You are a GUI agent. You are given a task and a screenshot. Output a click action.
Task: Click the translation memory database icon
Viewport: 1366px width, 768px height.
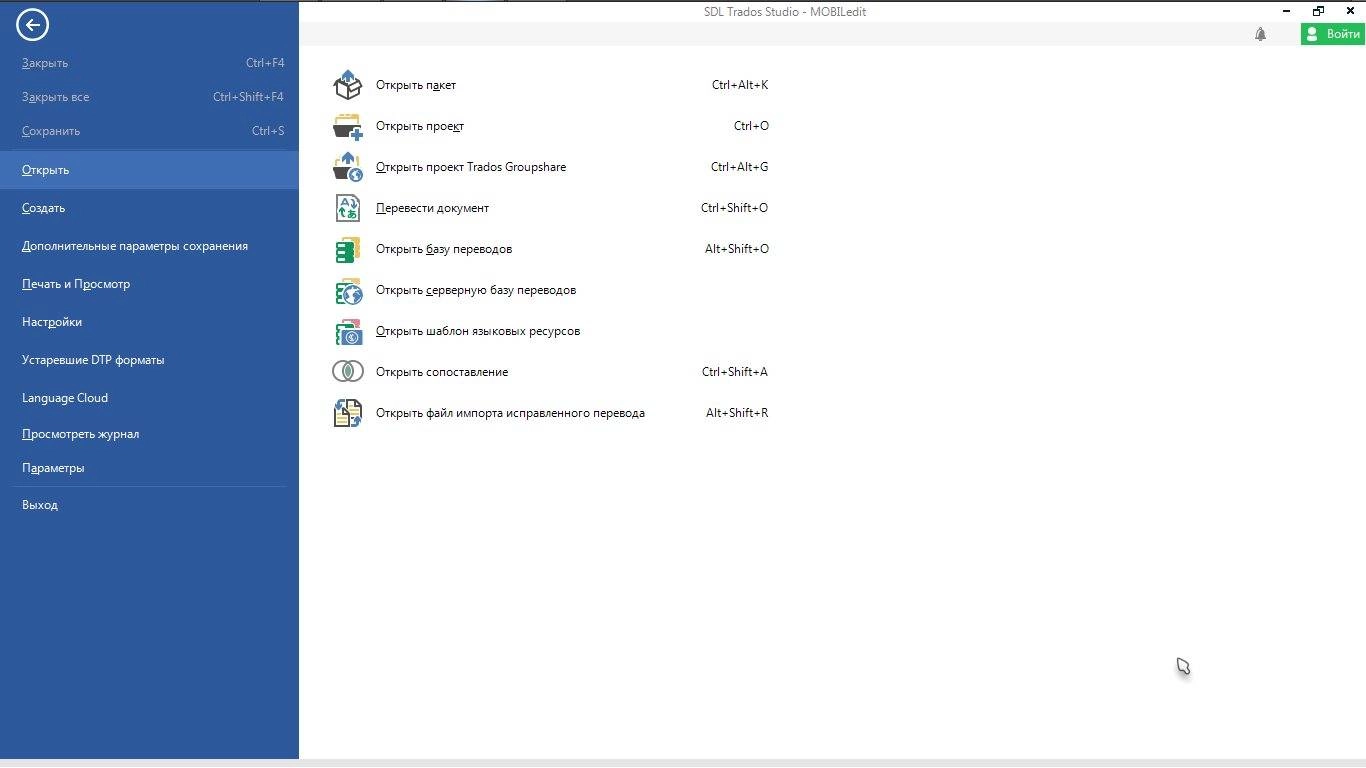point(347,249)
